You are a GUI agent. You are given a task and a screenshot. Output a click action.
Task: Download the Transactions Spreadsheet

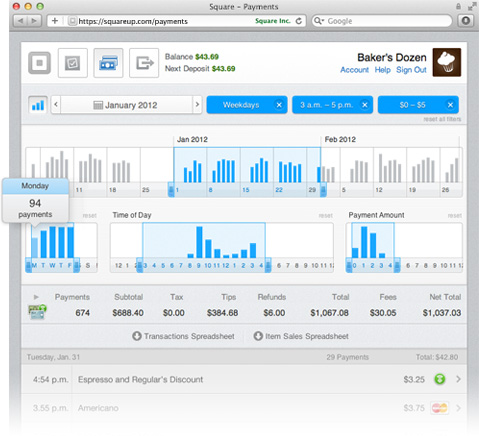[183, 336]
